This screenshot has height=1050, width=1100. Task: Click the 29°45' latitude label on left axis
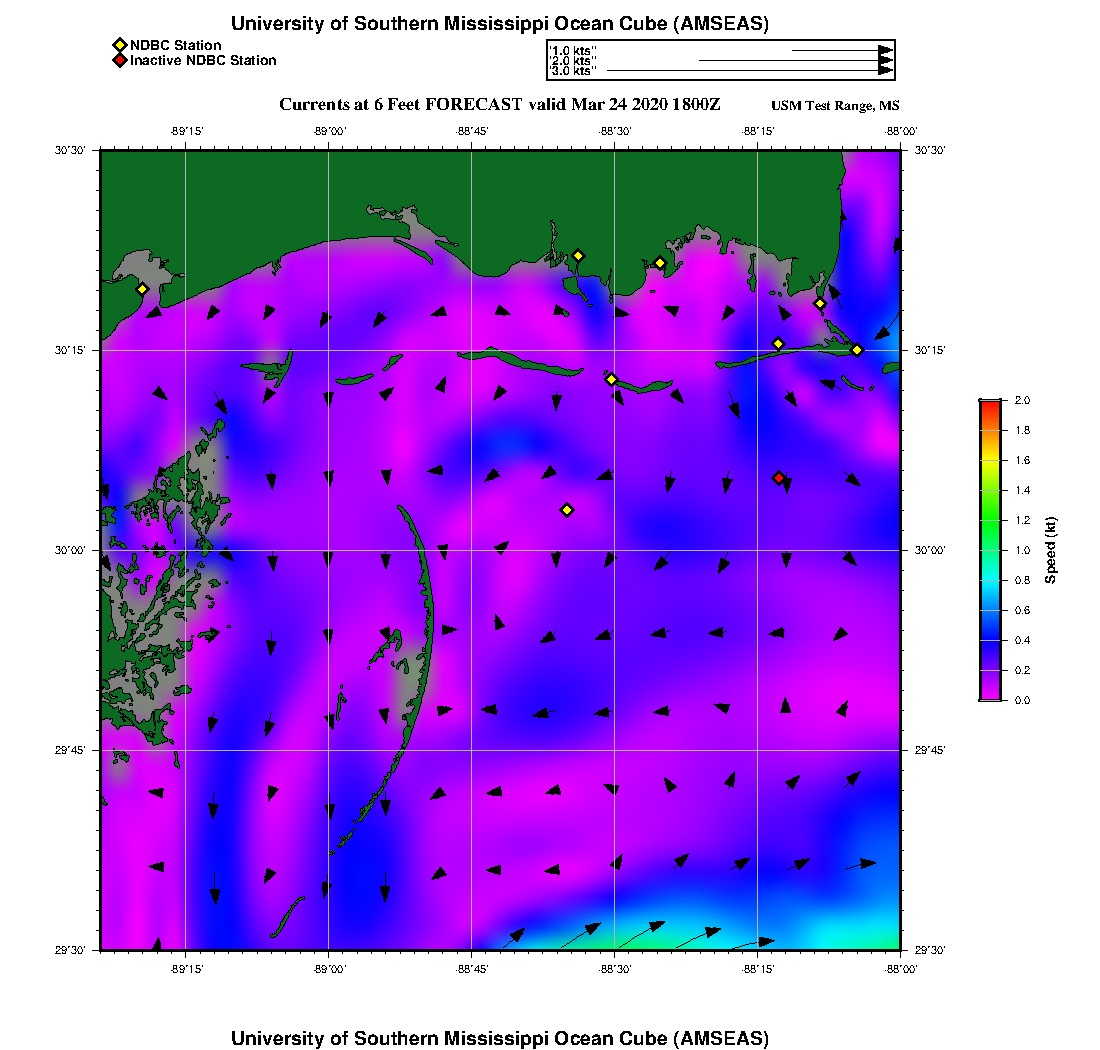click(76, 750)
